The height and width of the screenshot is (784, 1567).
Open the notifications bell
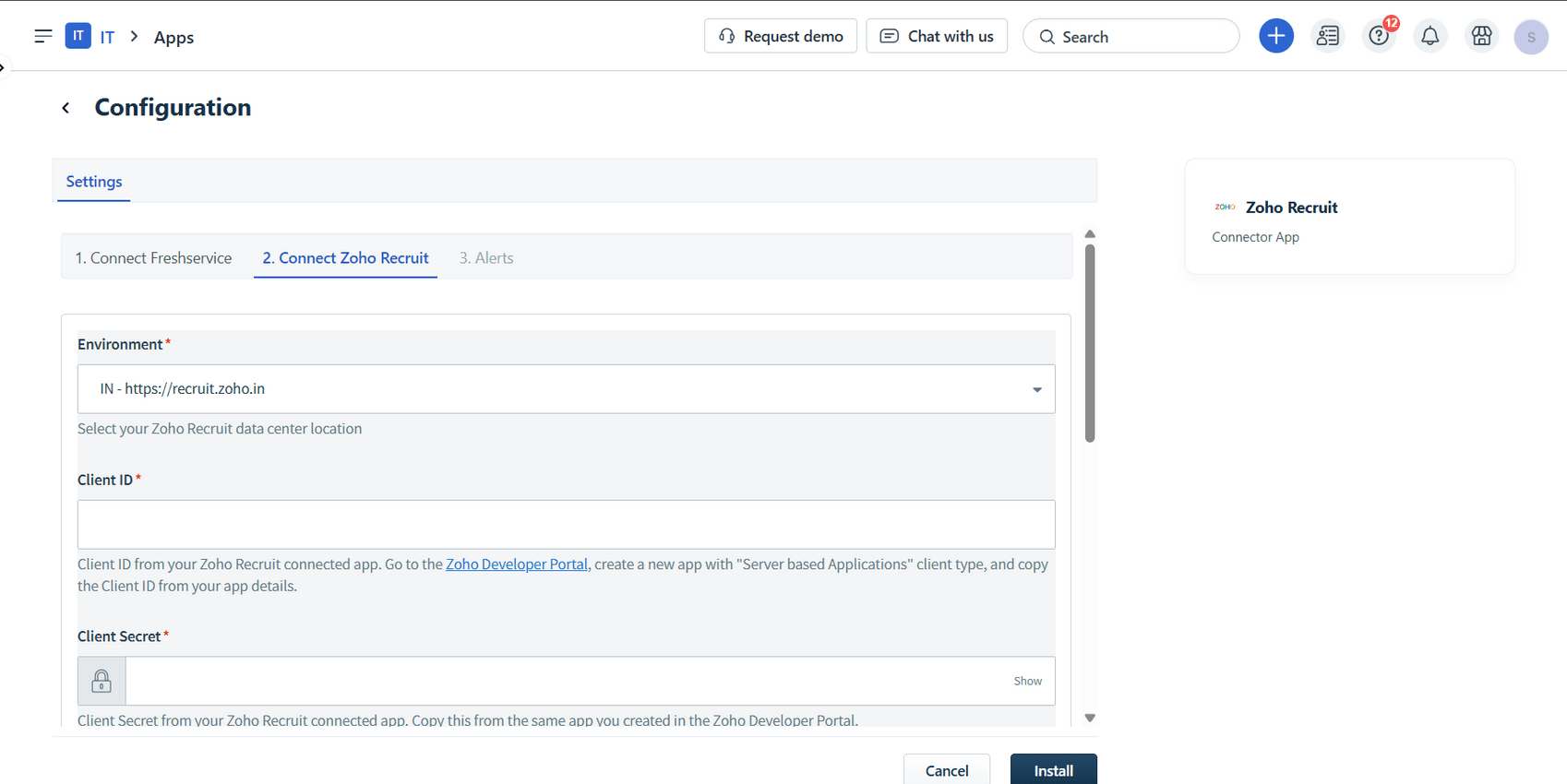pos(1429,36)
